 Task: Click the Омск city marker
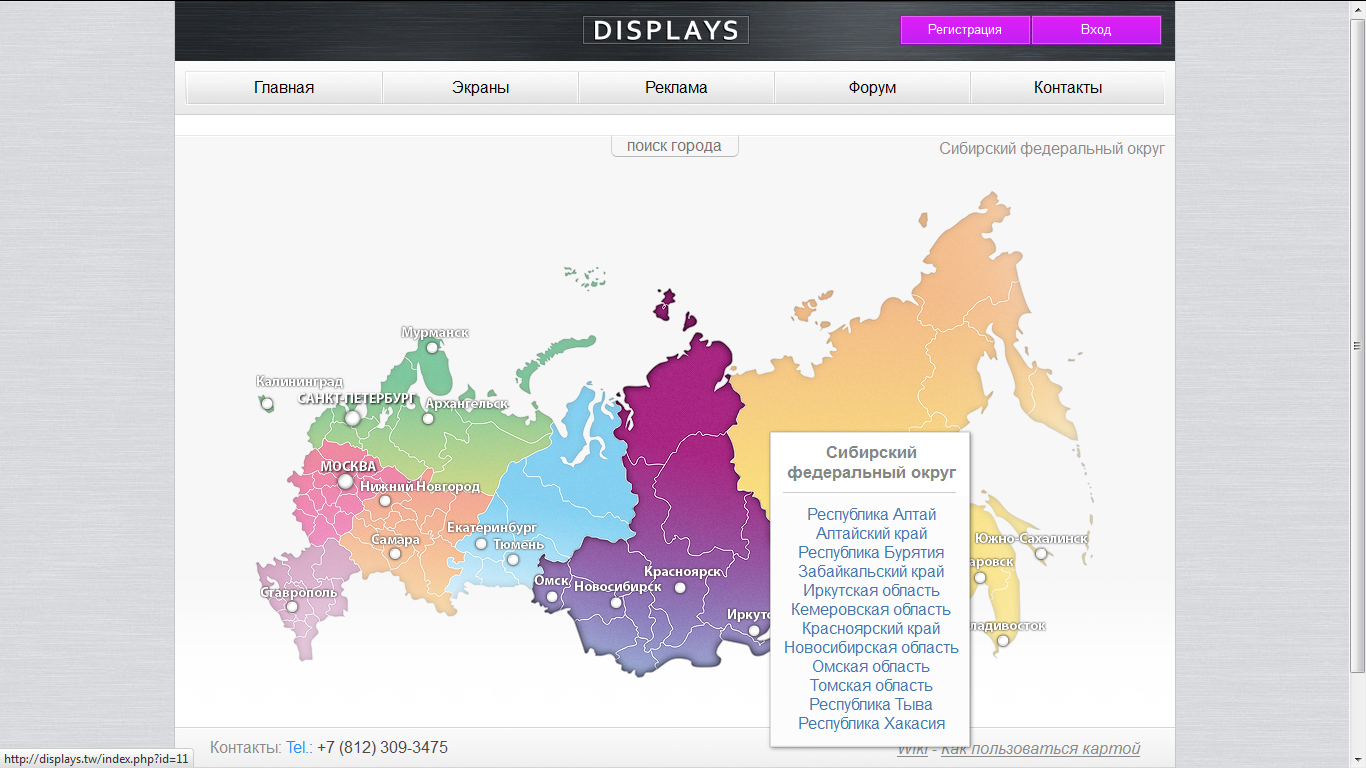551,597
